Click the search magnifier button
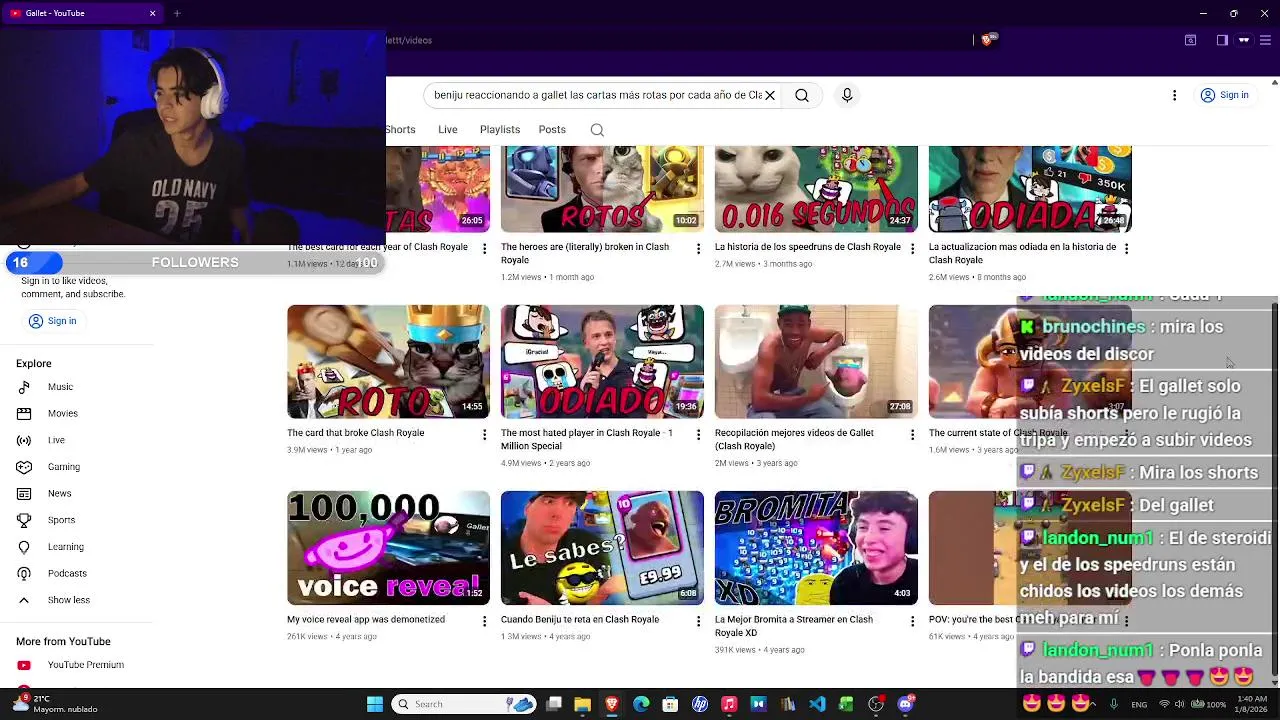Image resolution: width=1280 pixels, height=720 pixels. point(802,95)
